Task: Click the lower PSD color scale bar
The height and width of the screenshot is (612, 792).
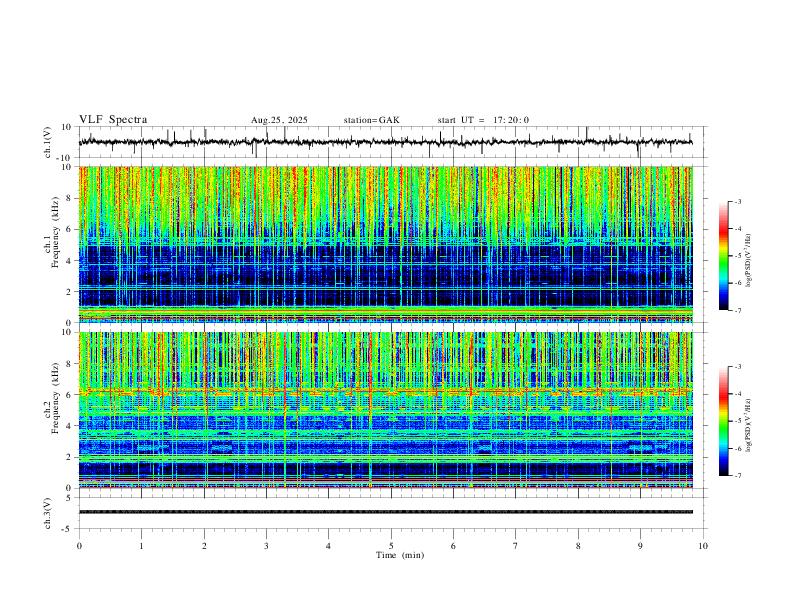Action: [x=724, y=421]
